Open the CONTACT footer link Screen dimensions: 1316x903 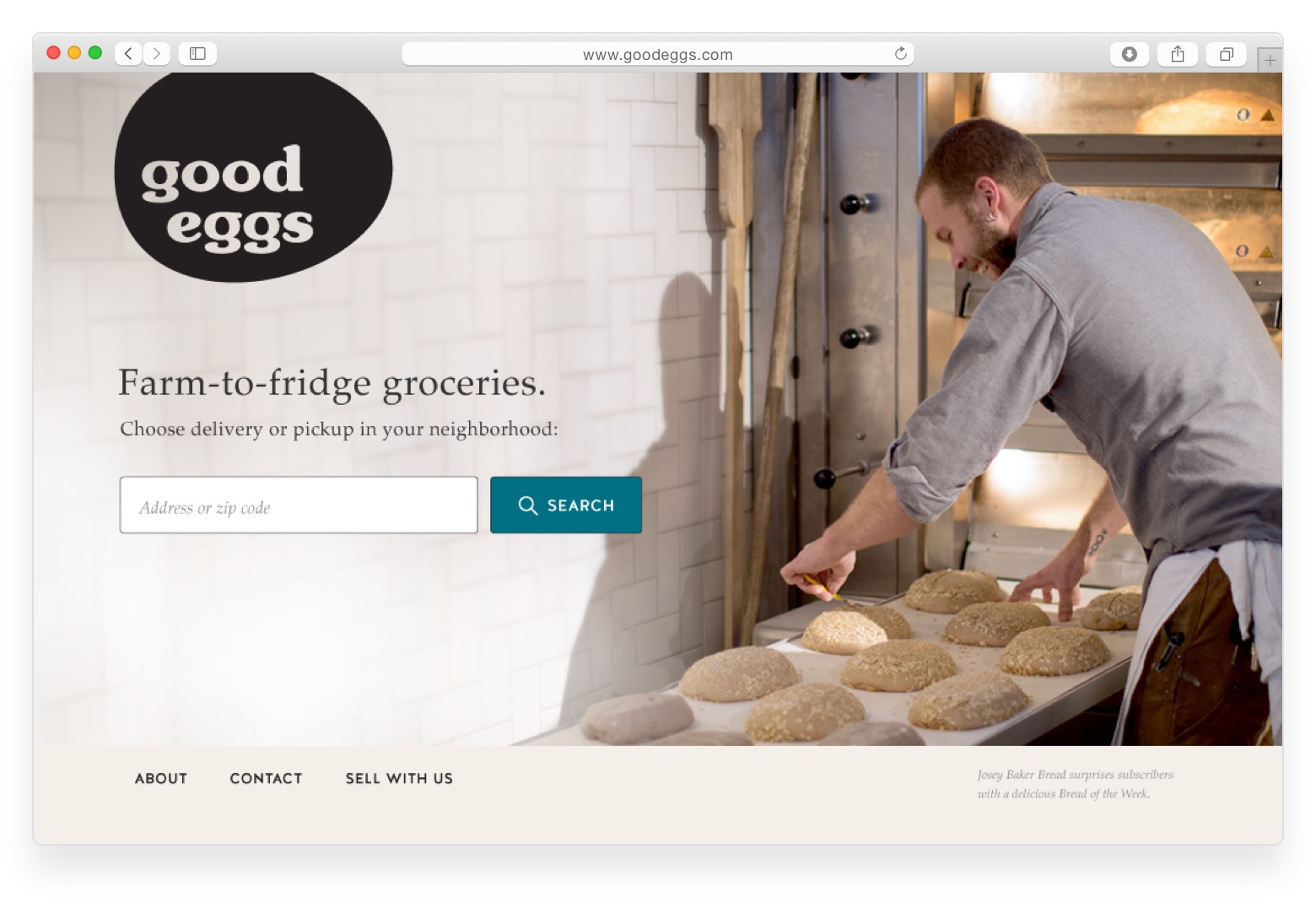coord(266,778)
